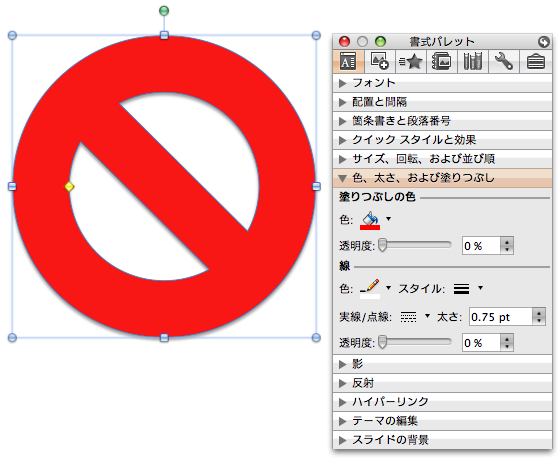Click the fill color paint bucket
Image resolution: width=560 pixels, height=458 pixels.
(370, 218)
